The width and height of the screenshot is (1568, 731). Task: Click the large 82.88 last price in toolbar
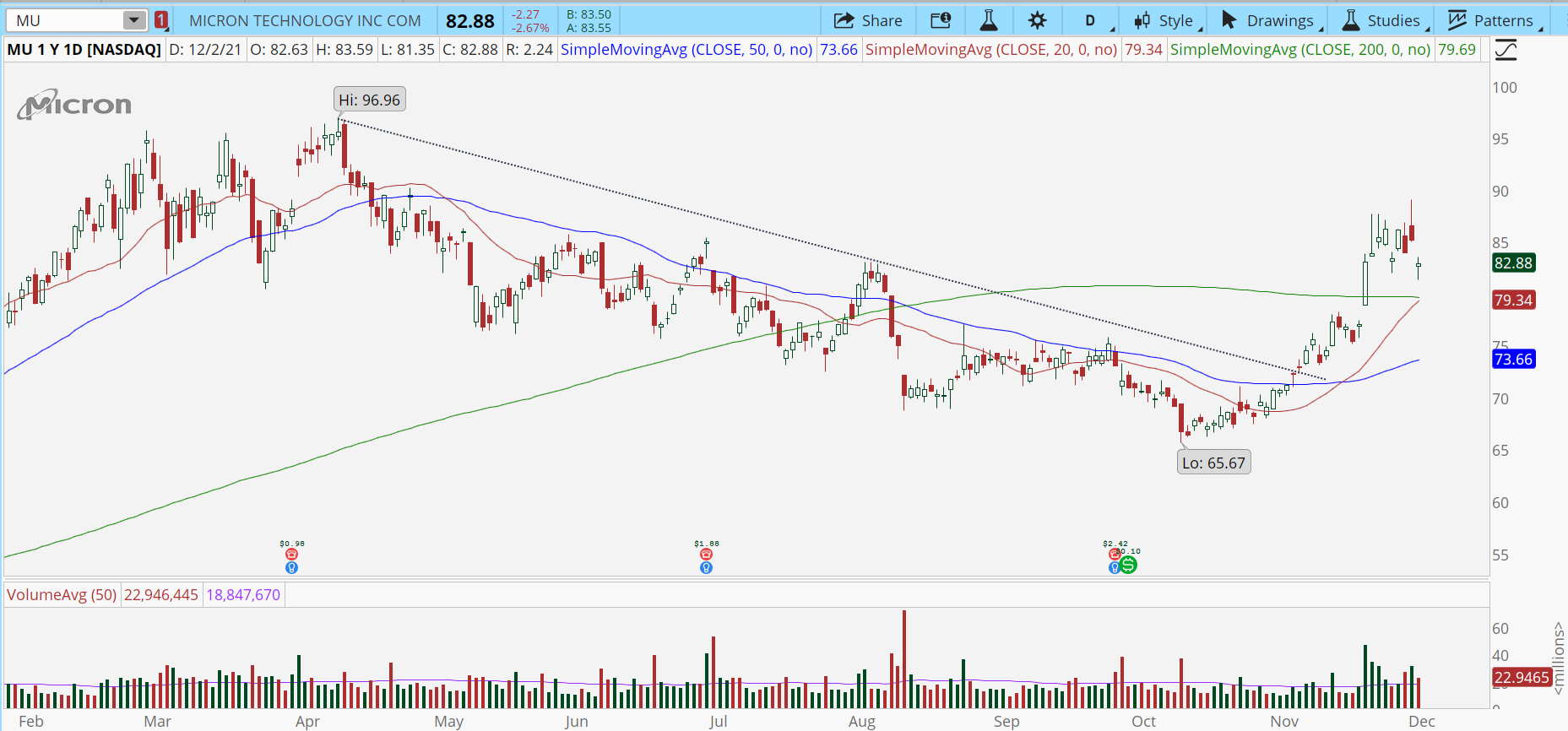[x=470, y=21]
